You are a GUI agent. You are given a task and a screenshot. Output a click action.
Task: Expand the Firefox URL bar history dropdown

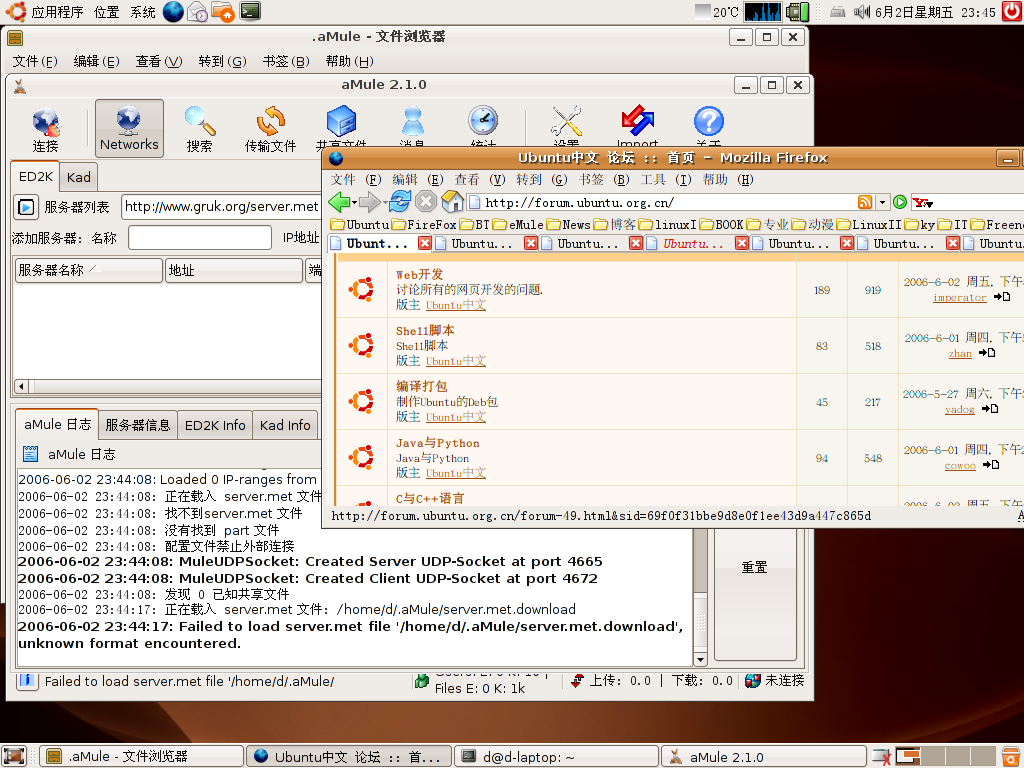tap(882, 202)
